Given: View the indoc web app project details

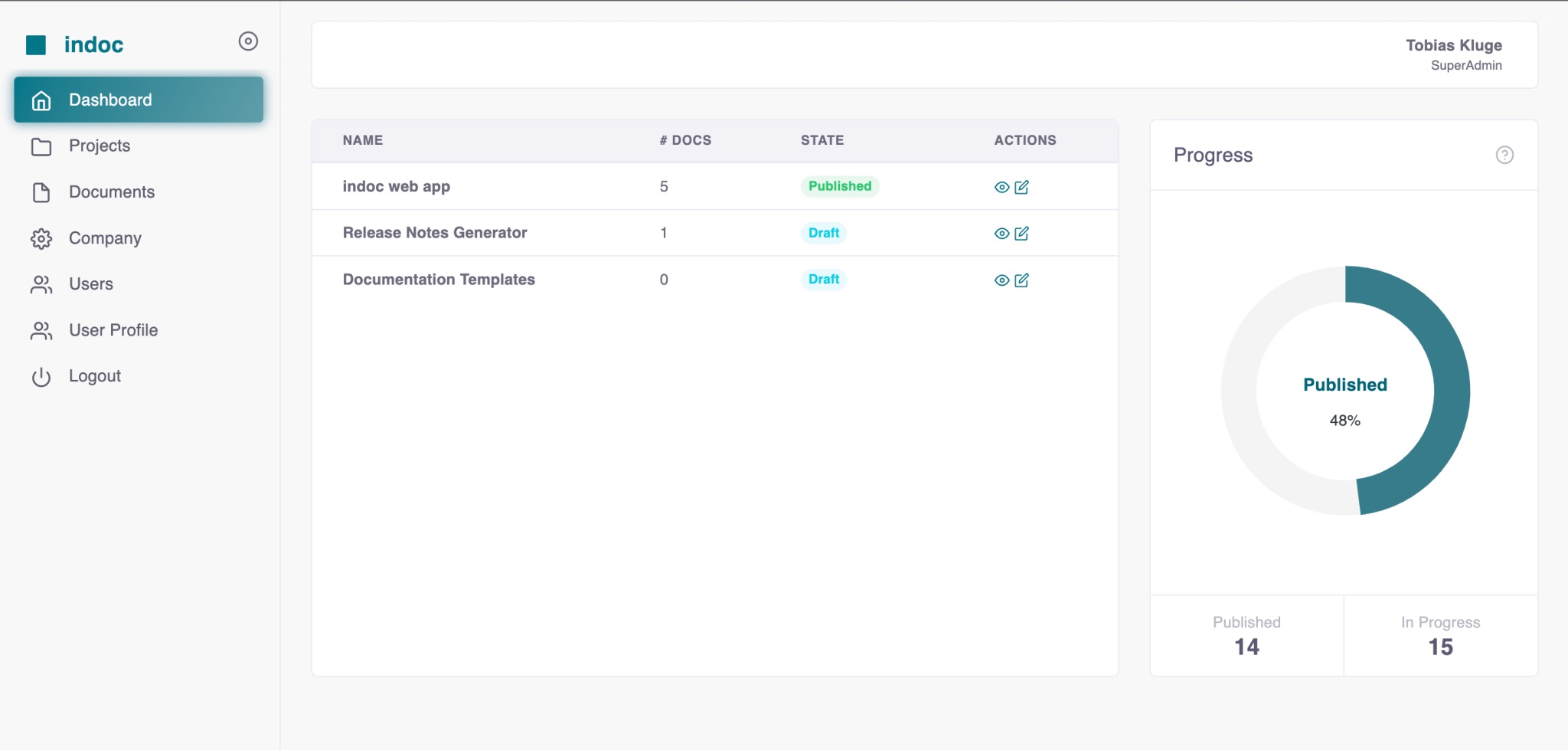Looking at the screenshot, I should (1001, 185).
